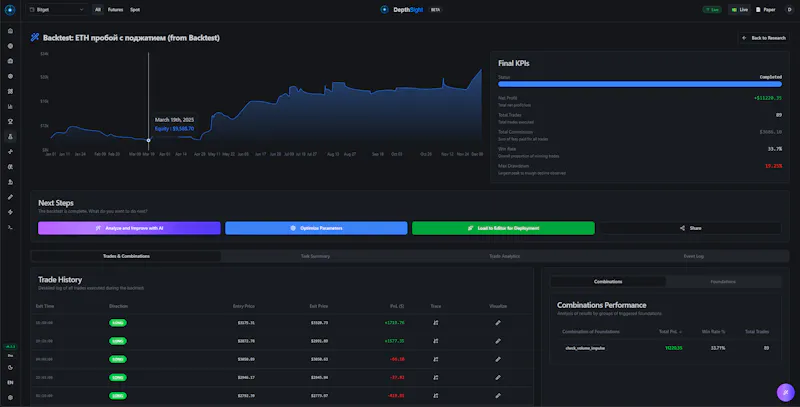Click the LONG badge in the +1719.76 row

tap(118, 323)
